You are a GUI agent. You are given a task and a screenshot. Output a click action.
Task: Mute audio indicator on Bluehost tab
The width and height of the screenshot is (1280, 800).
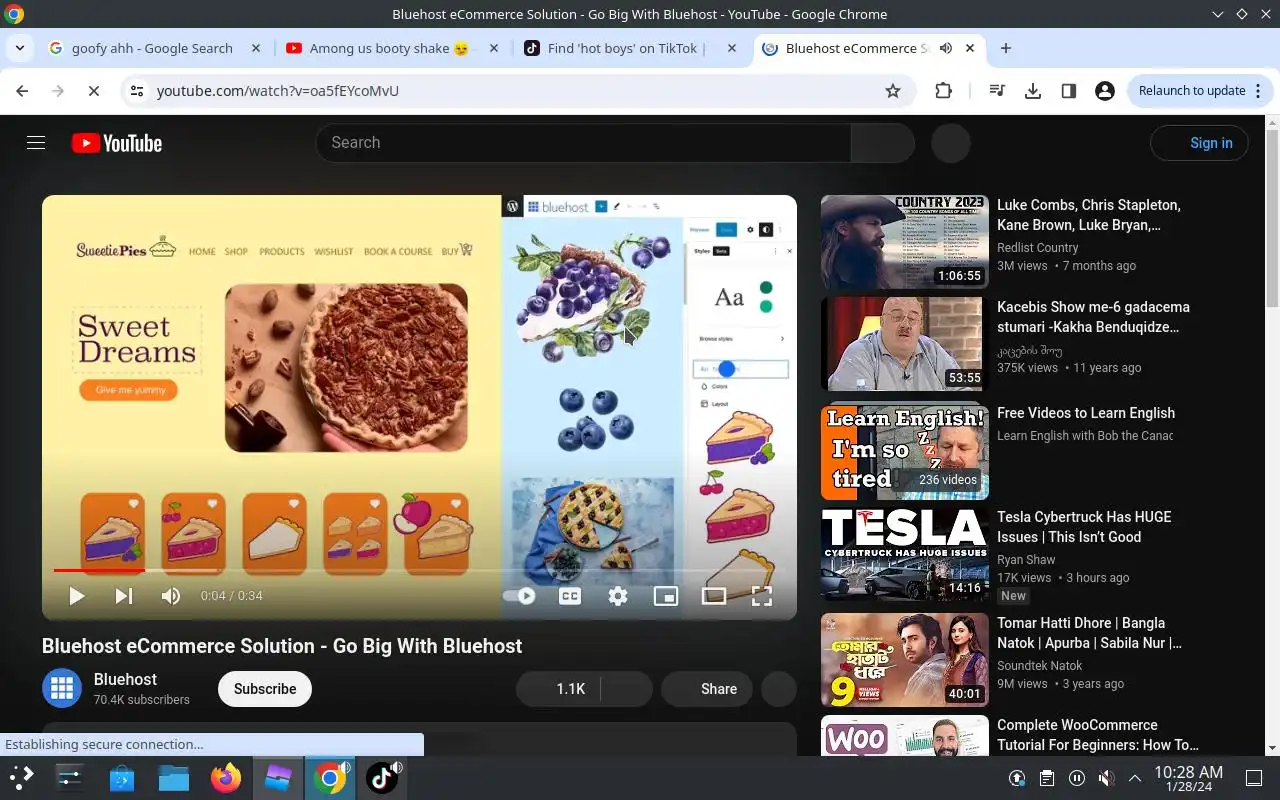pyautogui.click(x=946, y=48)
